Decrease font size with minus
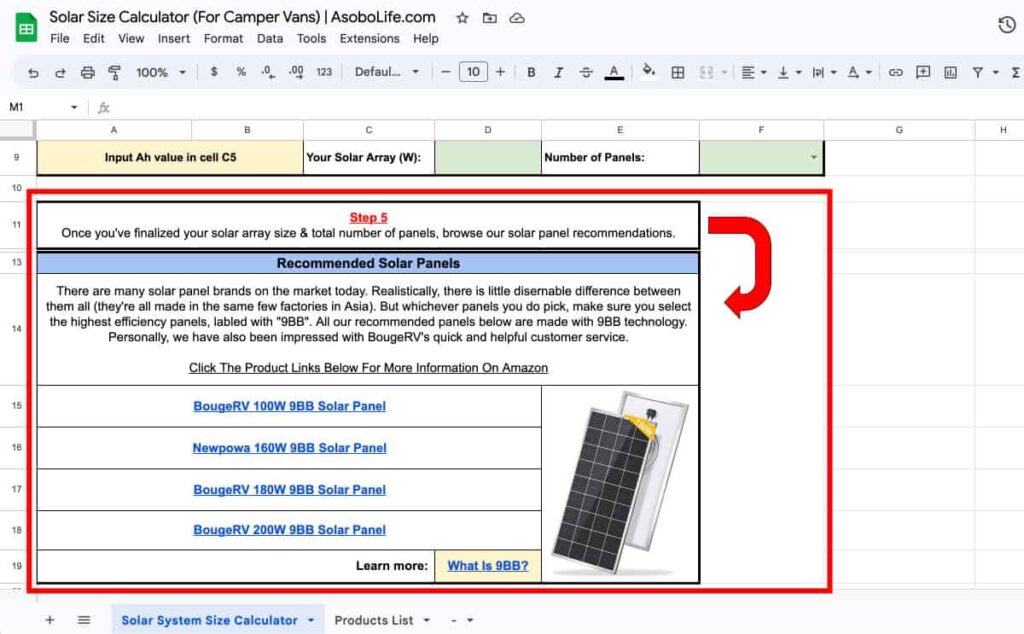 (446, 72)
